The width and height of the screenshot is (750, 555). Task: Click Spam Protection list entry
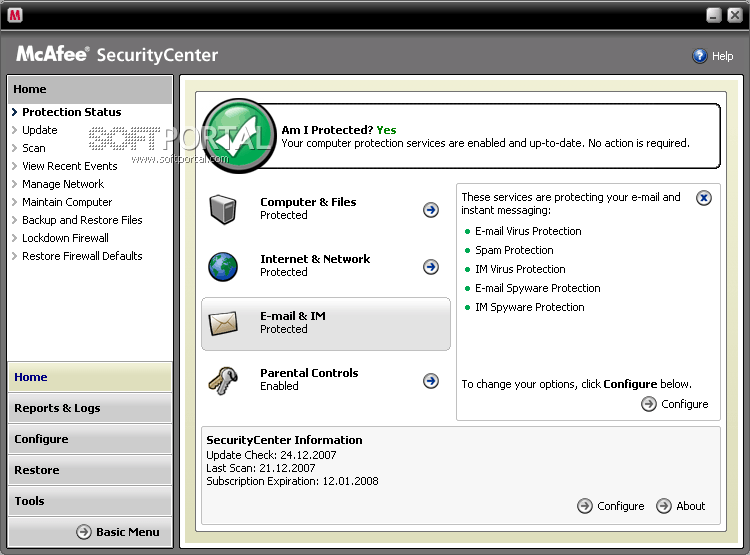tap(514, 250)
